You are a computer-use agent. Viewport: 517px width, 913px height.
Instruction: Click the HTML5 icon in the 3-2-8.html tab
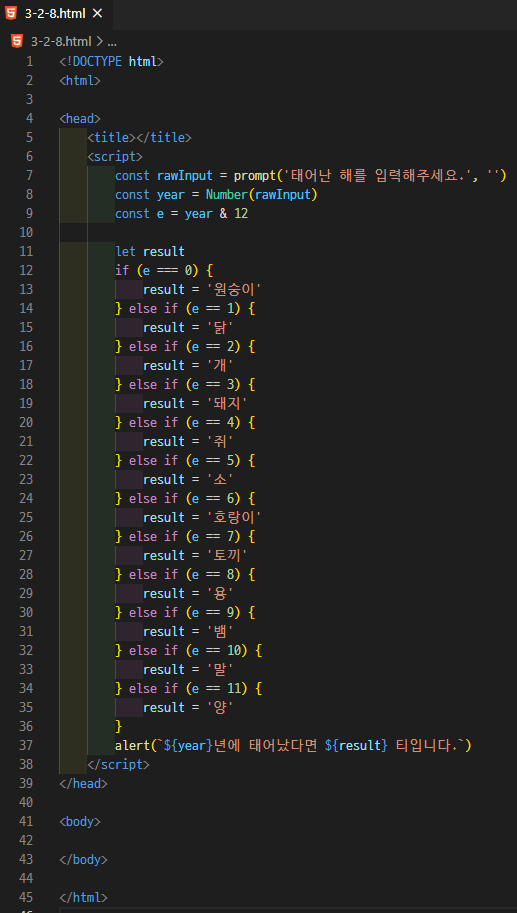(x=11, y=14)
